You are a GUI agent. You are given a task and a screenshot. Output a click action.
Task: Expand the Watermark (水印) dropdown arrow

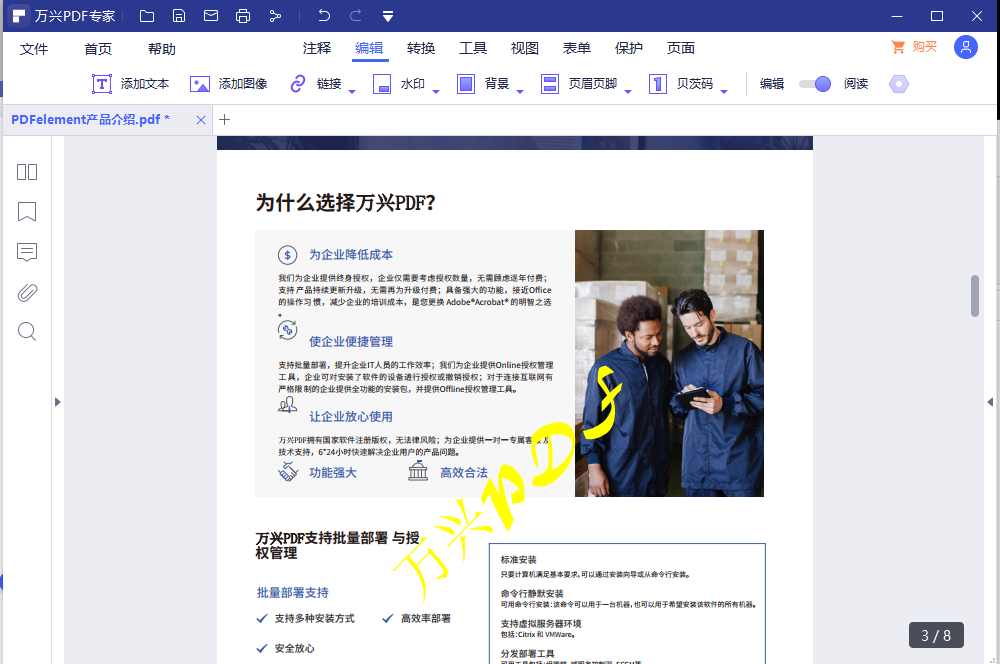pos(436,92)
